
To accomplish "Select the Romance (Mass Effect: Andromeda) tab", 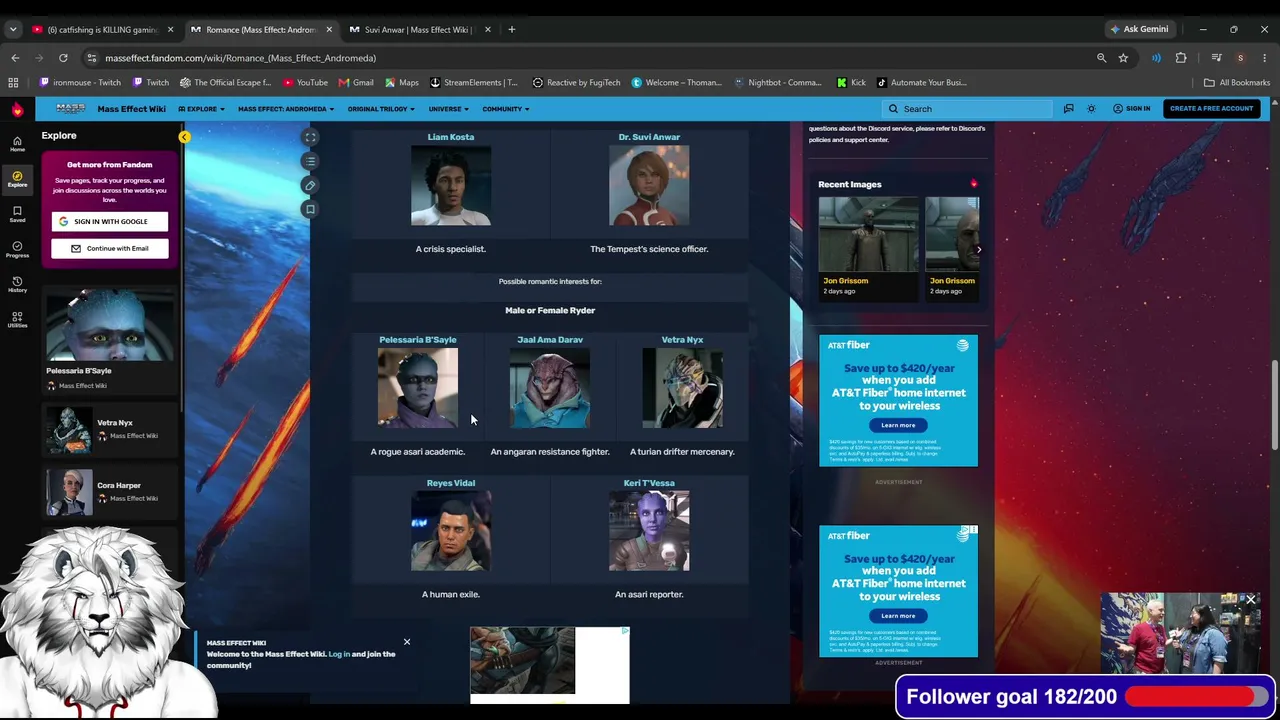I will [x=260, y=29].
